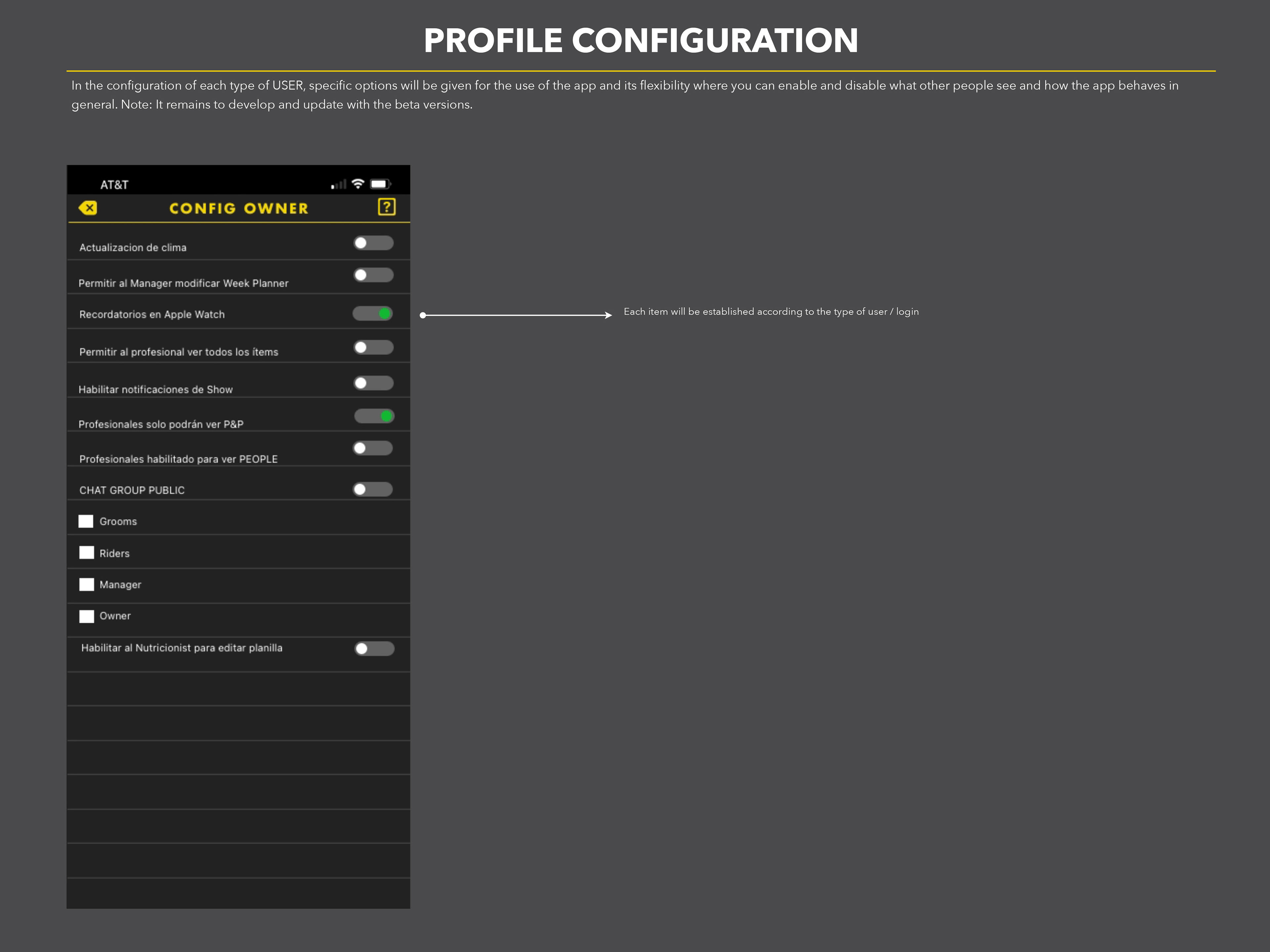This screenshot has height=952, width=1270.
Task: Tap the WiFi status icon
Action: pos(358,184)
